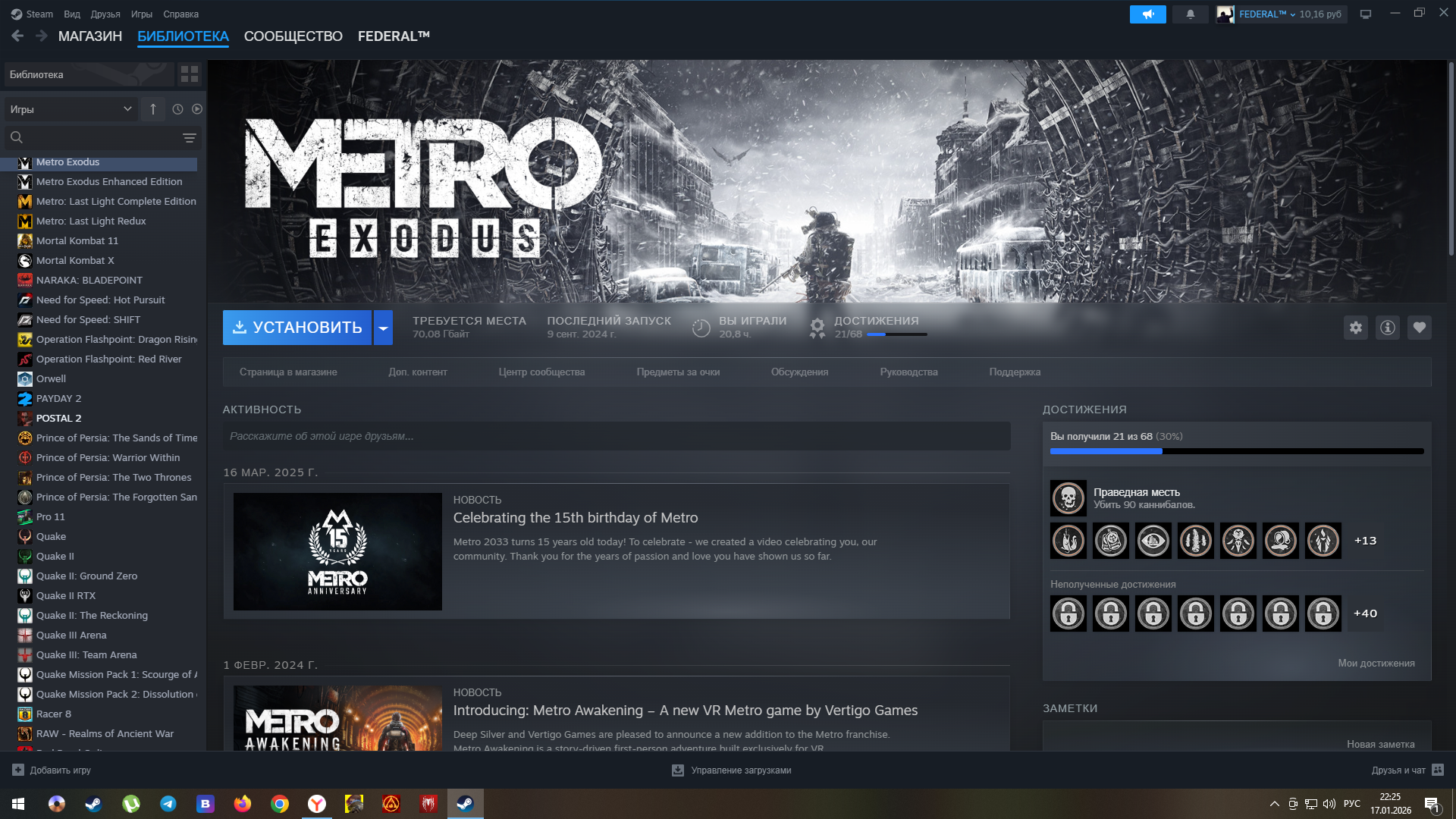
Task: Click the Add a game plus icon
Action: click(x=18, y=770)
